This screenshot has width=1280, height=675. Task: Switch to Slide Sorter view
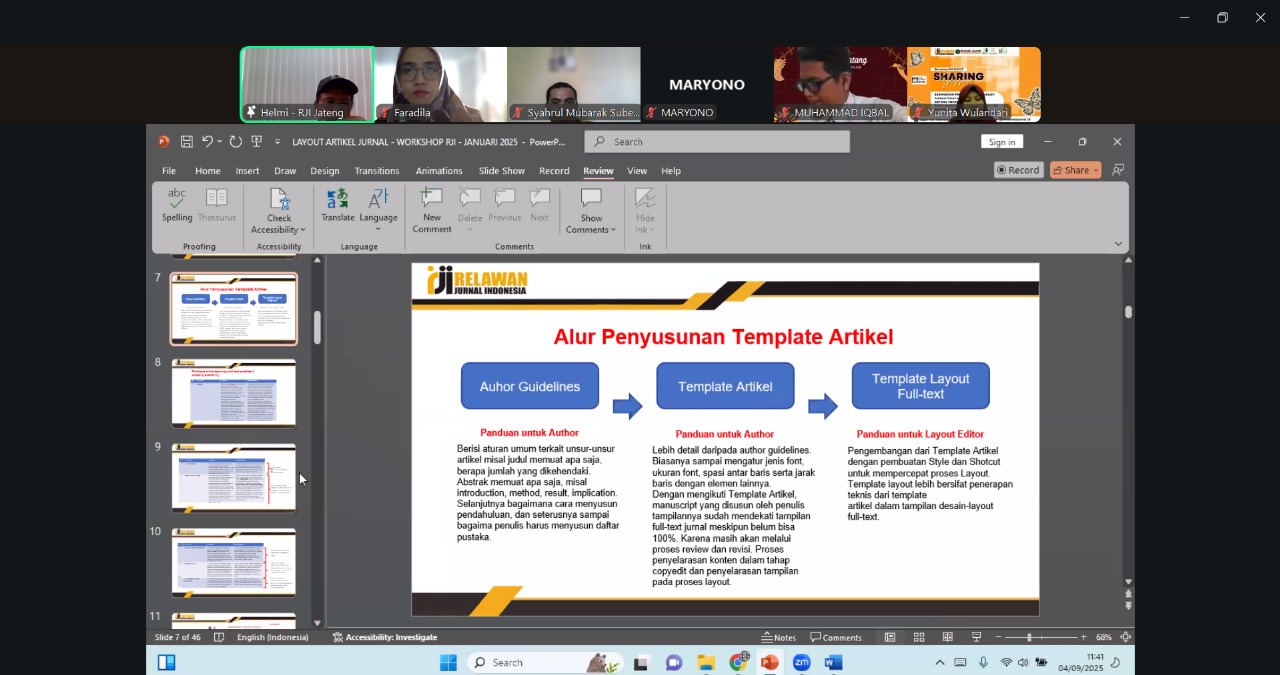[918, 637]
